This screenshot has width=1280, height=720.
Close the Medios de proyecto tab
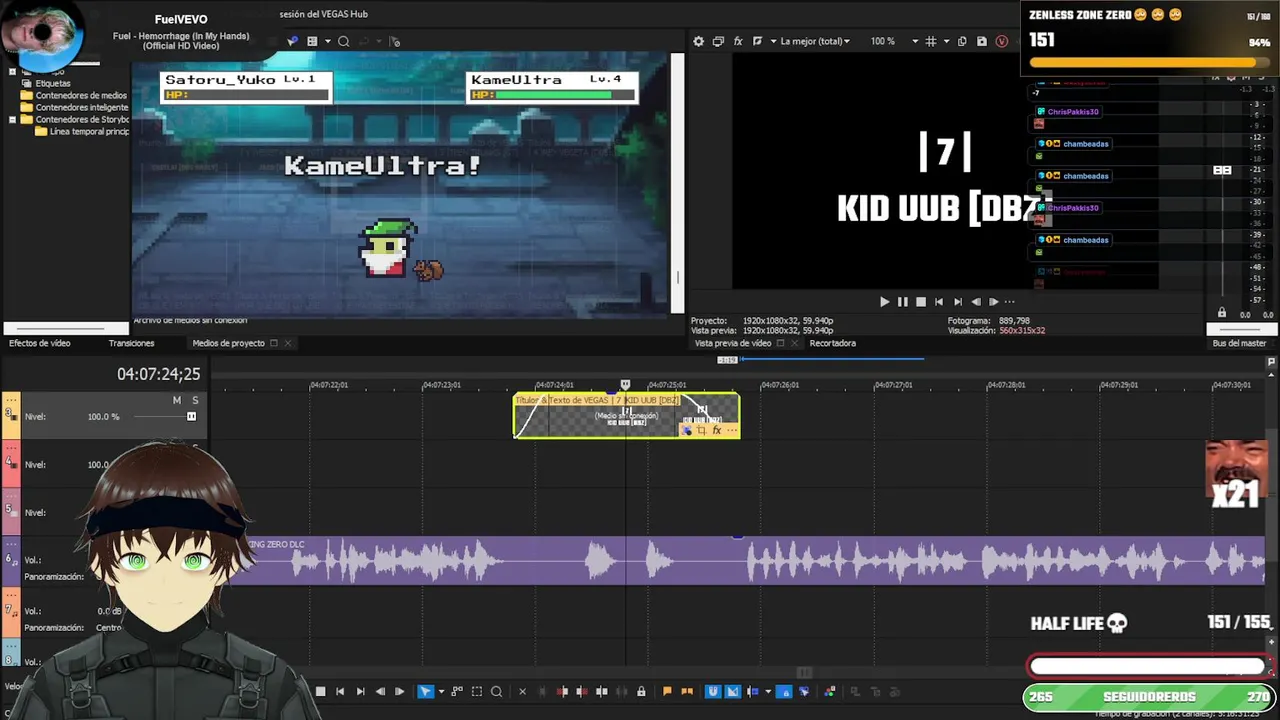click(x=287, y=343)
